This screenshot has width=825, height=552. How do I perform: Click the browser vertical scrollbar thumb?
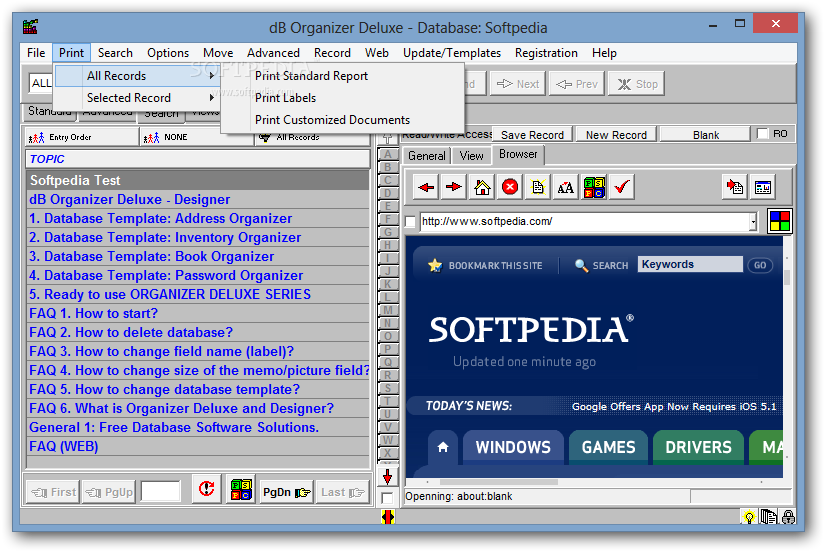tap(787, 277)
